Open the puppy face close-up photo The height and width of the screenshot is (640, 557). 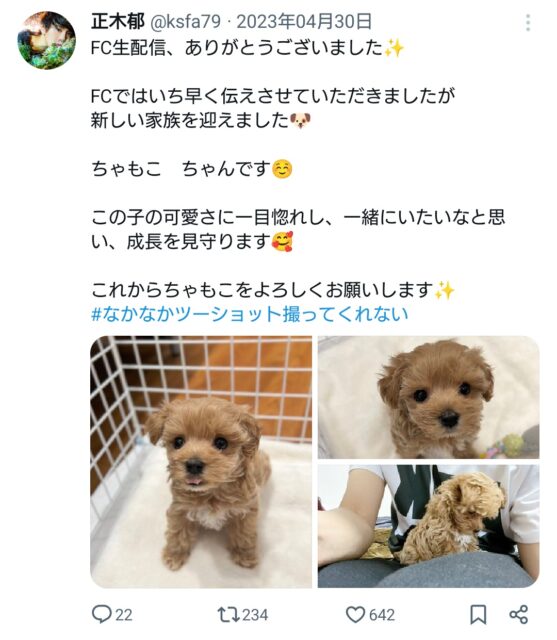(x=428, y=397)
